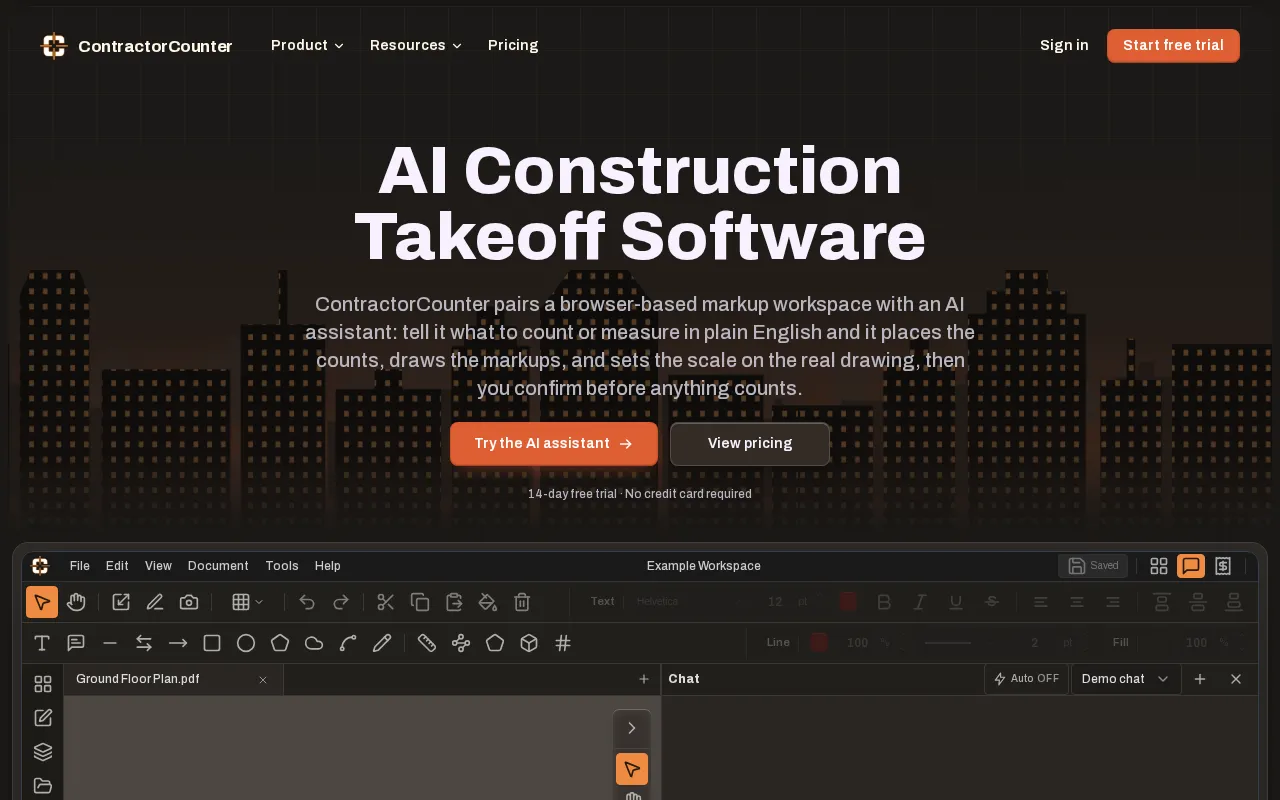Click View pricing button

(750, 443)
